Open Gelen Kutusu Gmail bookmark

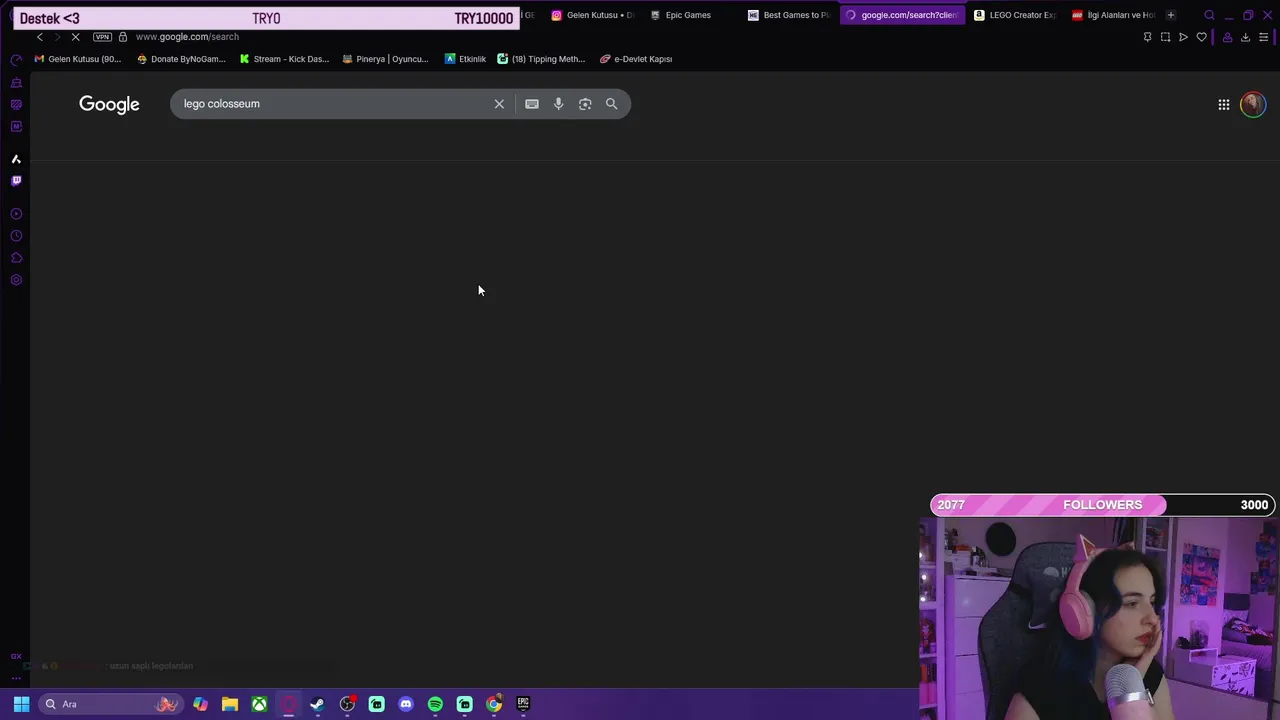78,59
